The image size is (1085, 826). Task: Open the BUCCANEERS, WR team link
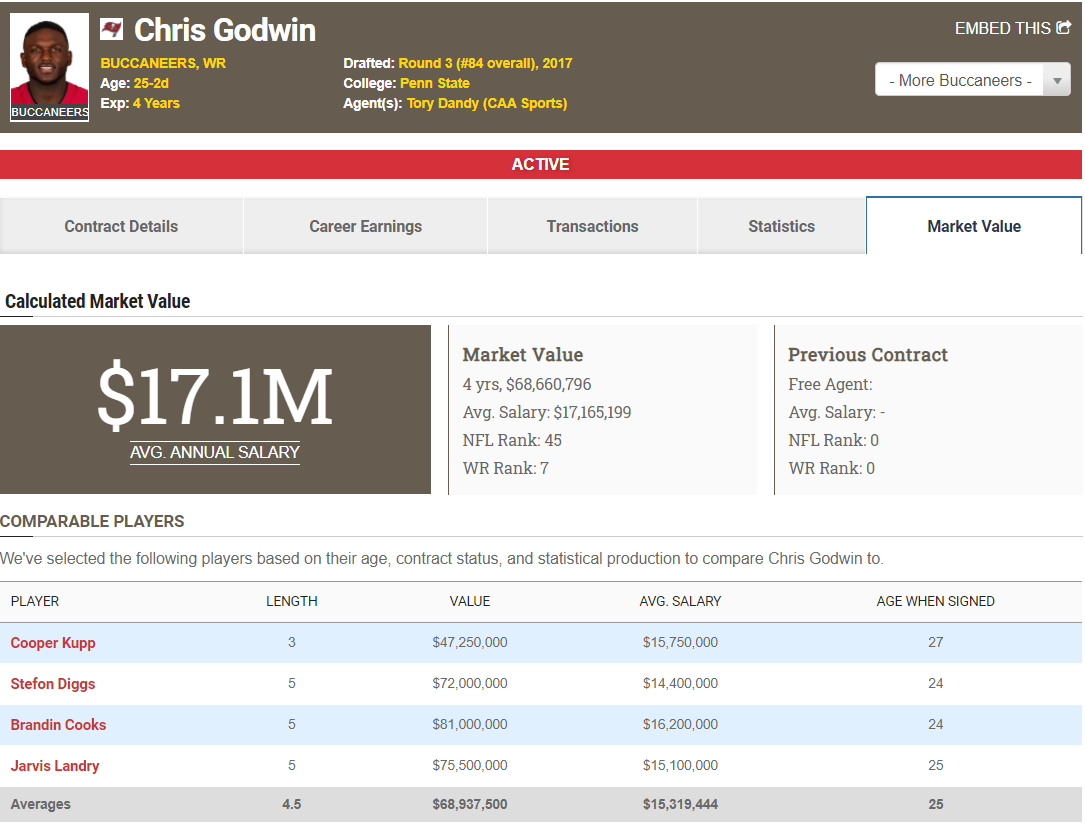(162, 63)
